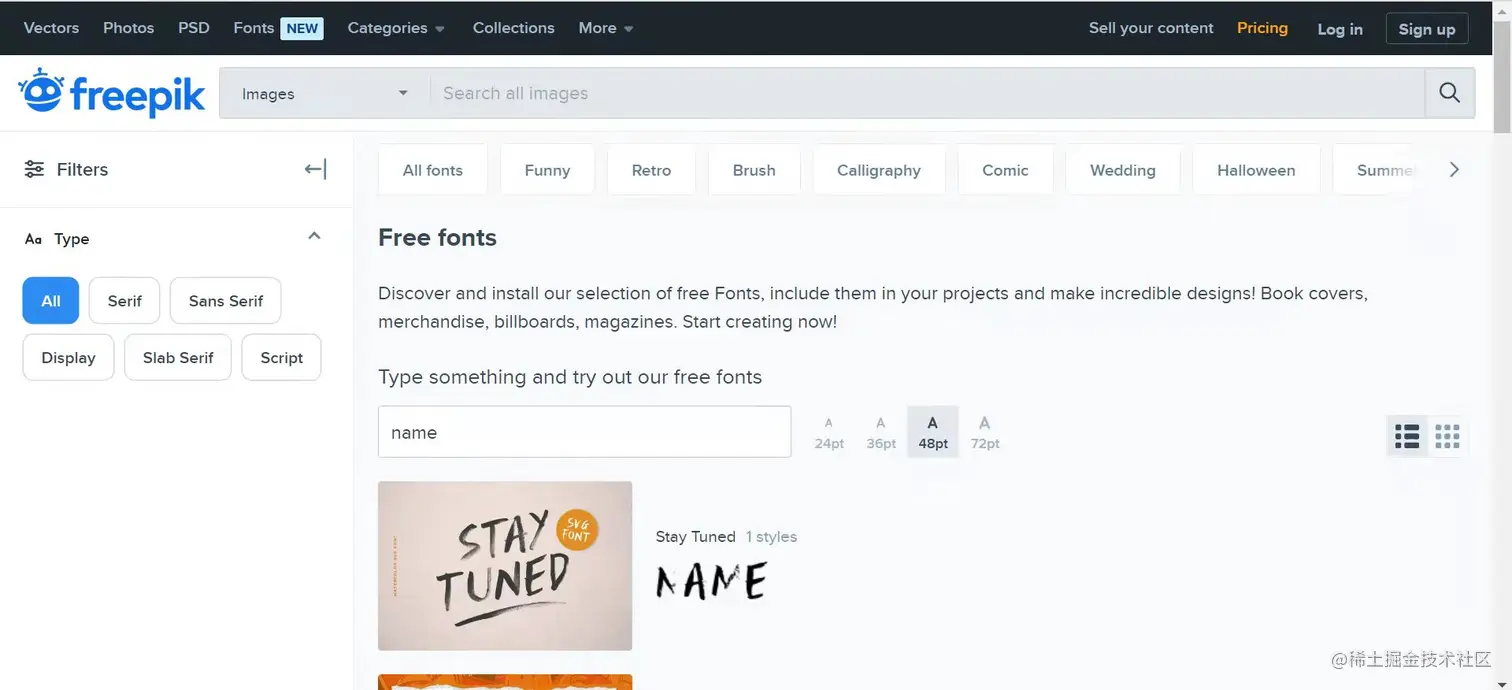
Task: Switch to the Calligraphy fonts tab
Action: [x=878, y=169]
